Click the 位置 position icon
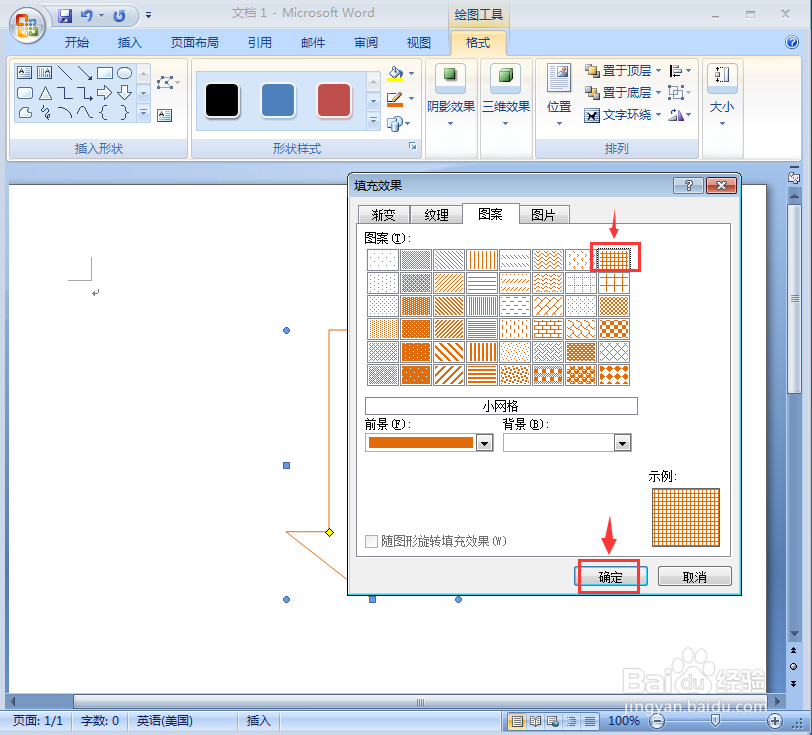812x735 pixels. pyautogui.click(x=559, y=78)
